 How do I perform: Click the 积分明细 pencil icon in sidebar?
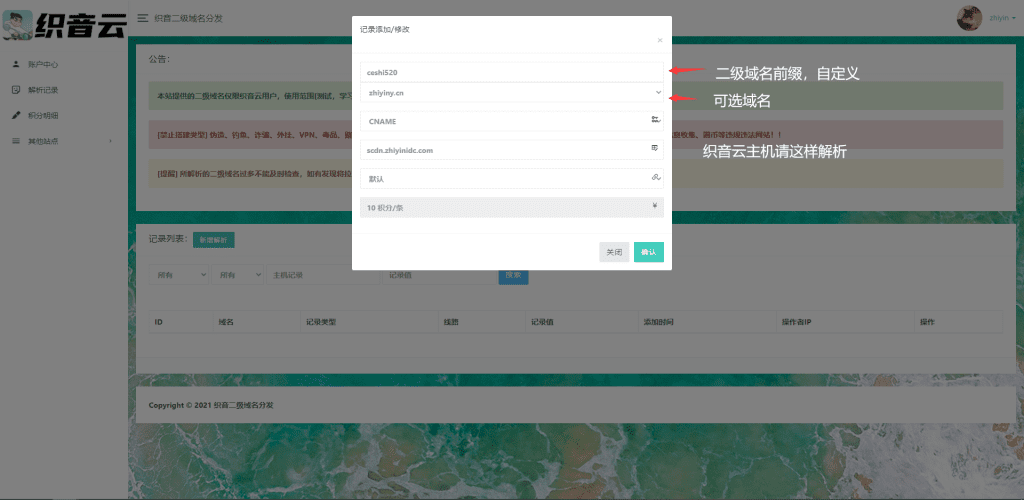(16, 115)
